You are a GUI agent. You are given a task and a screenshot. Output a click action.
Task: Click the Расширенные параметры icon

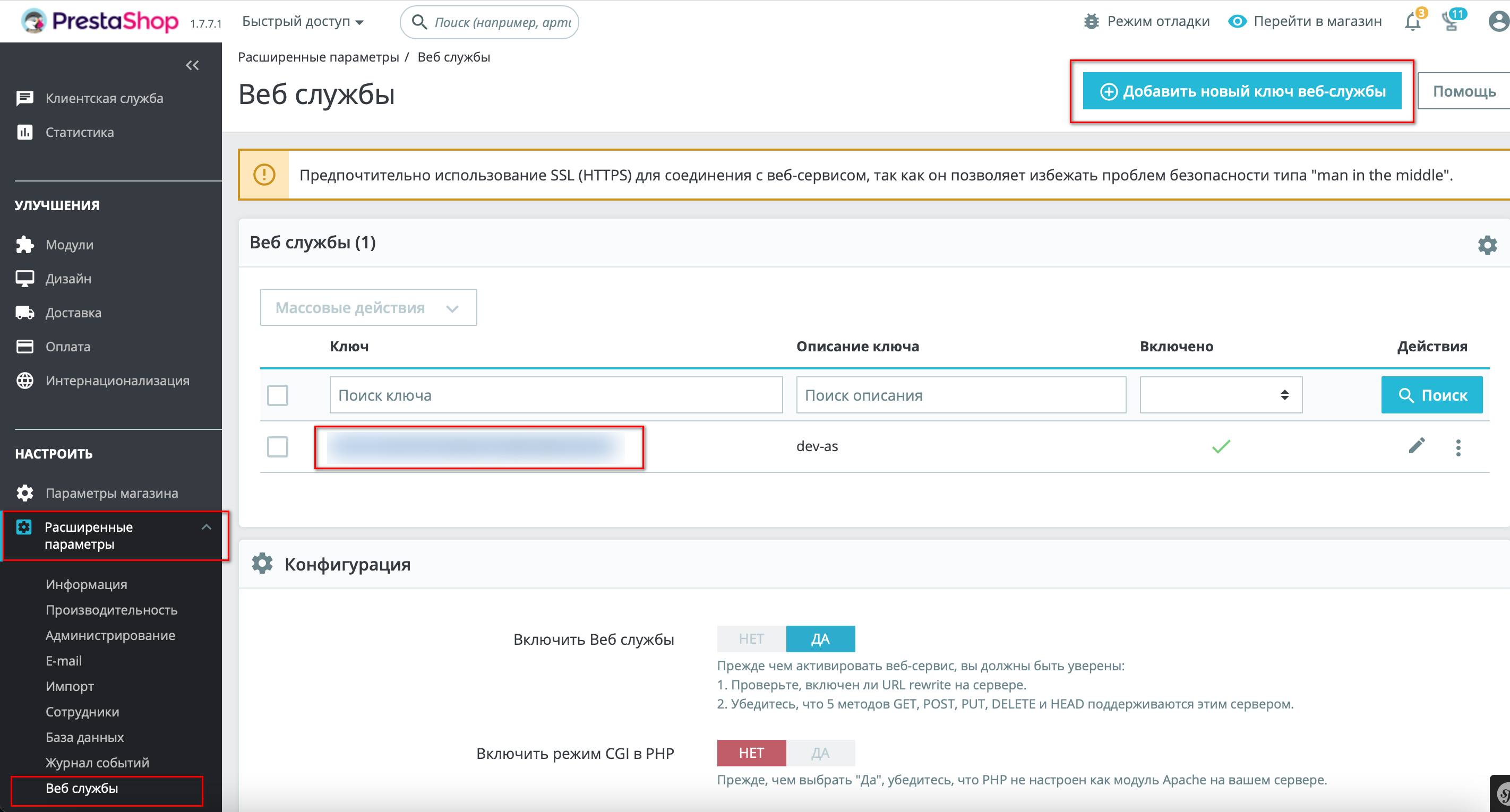tap(24, 526)
